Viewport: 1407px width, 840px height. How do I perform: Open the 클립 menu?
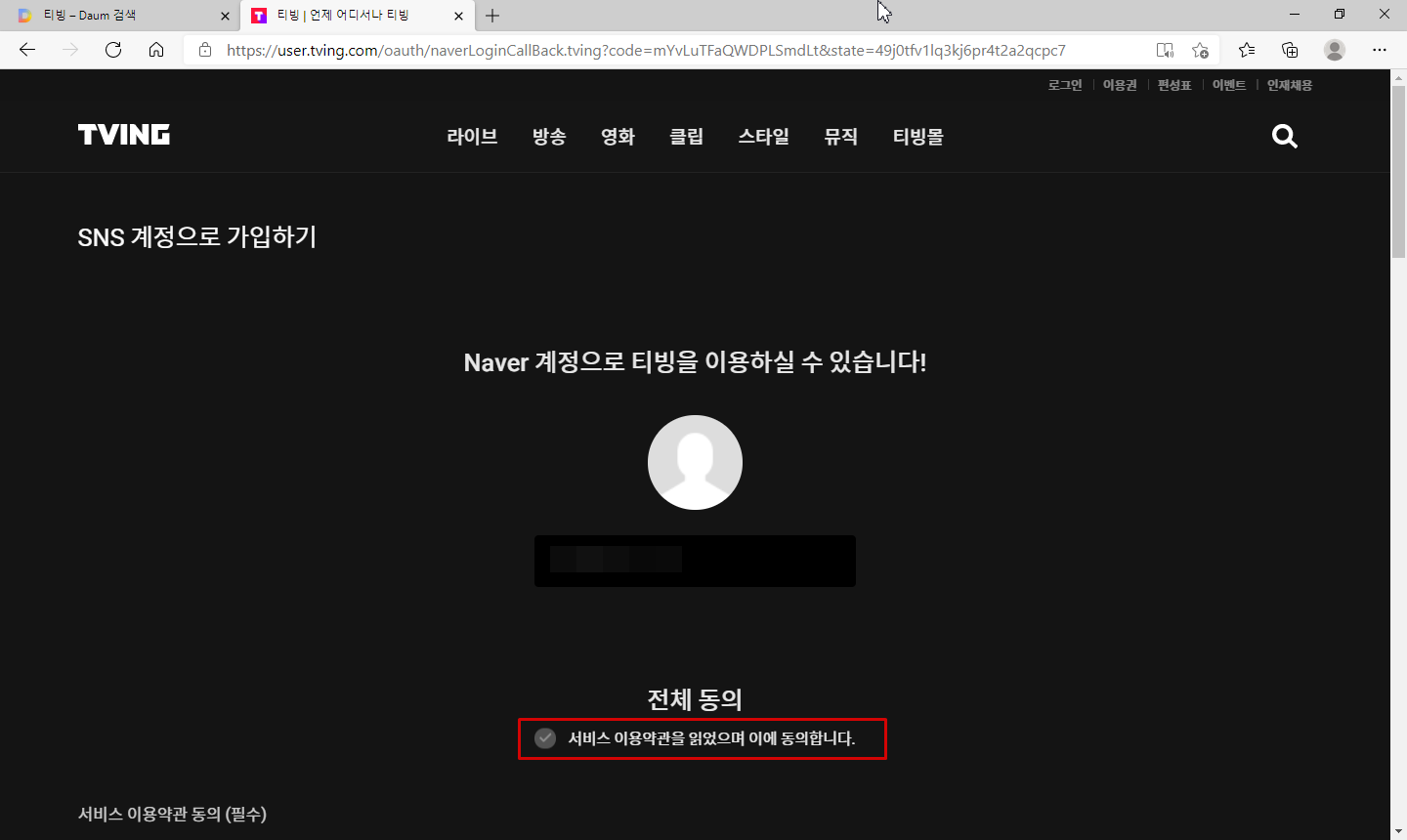click(x=686, y=137)
